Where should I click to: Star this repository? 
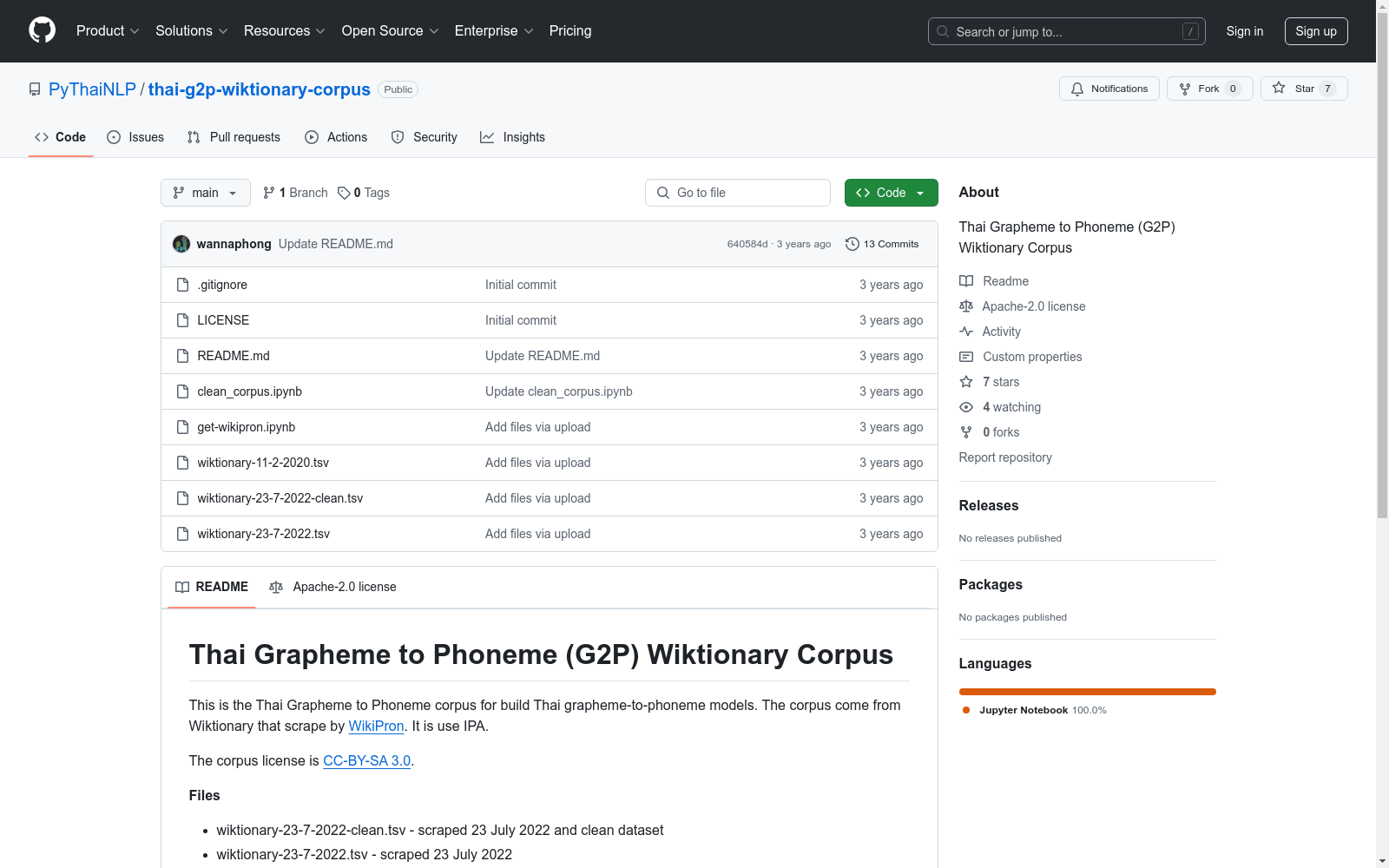tap(1304, 89)
